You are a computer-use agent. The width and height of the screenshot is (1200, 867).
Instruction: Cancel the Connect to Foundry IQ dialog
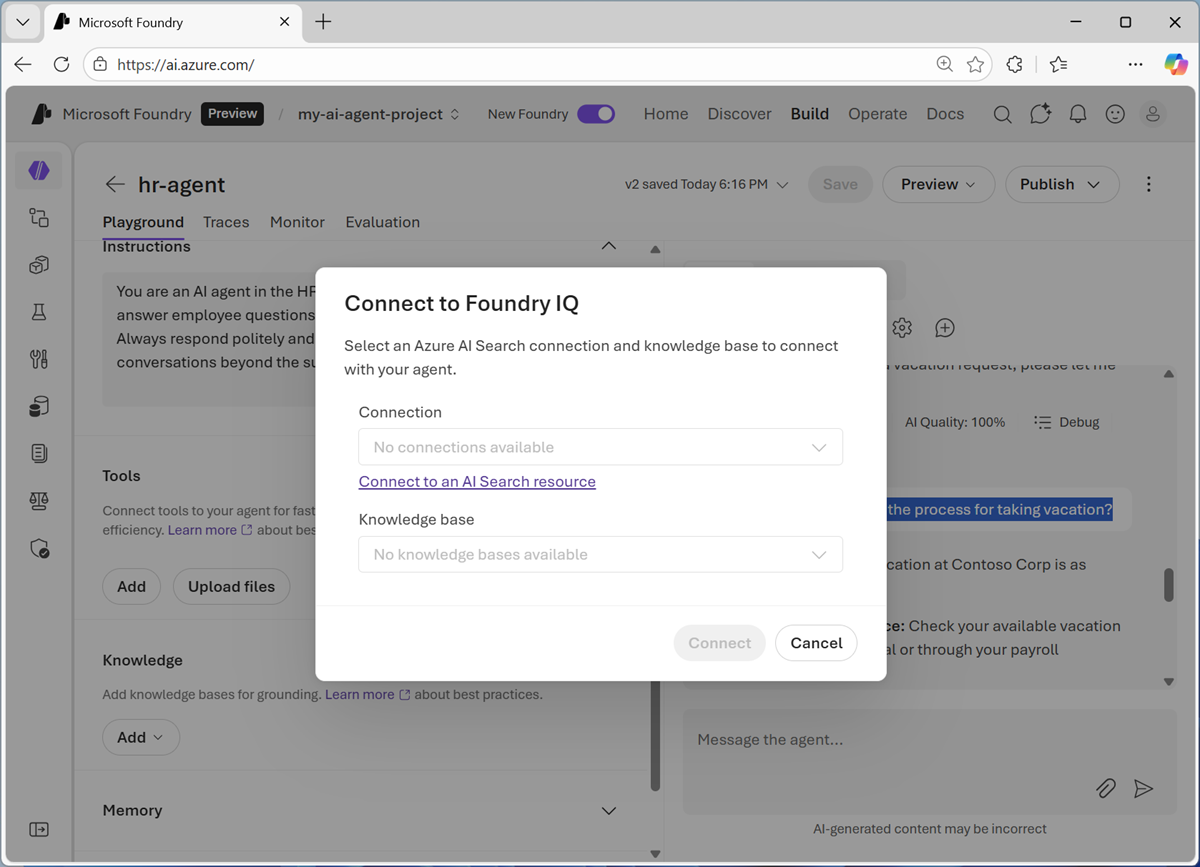816,643
